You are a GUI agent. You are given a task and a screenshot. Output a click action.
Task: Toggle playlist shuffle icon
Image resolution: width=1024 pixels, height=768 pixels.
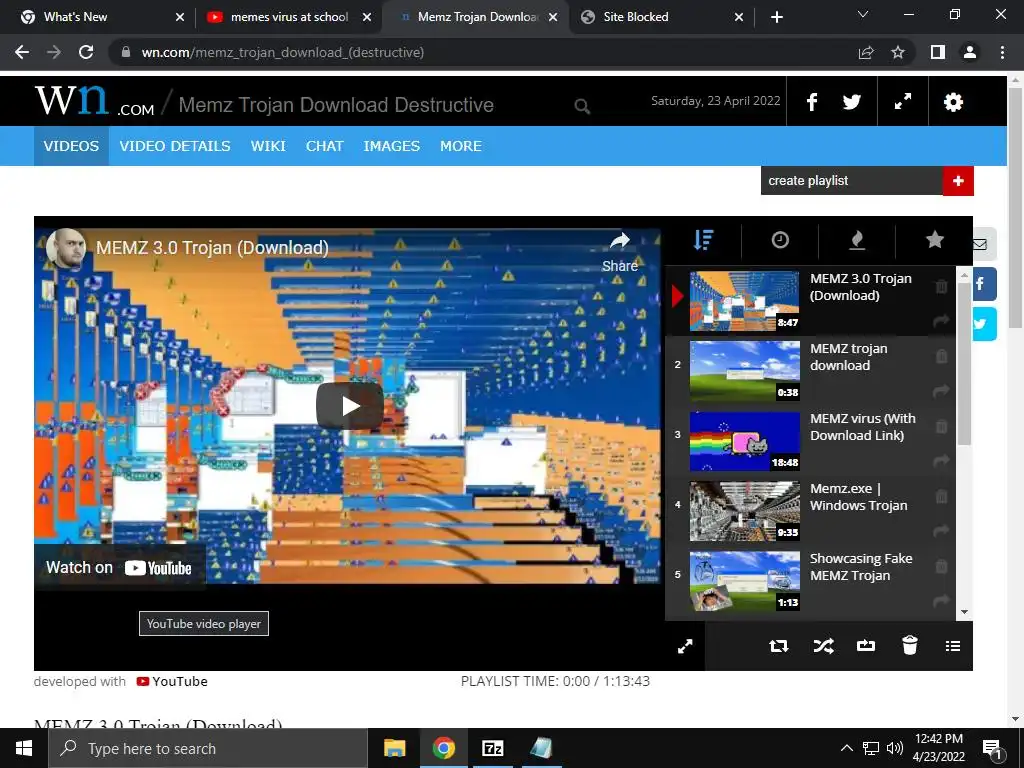tap(823, 646)
